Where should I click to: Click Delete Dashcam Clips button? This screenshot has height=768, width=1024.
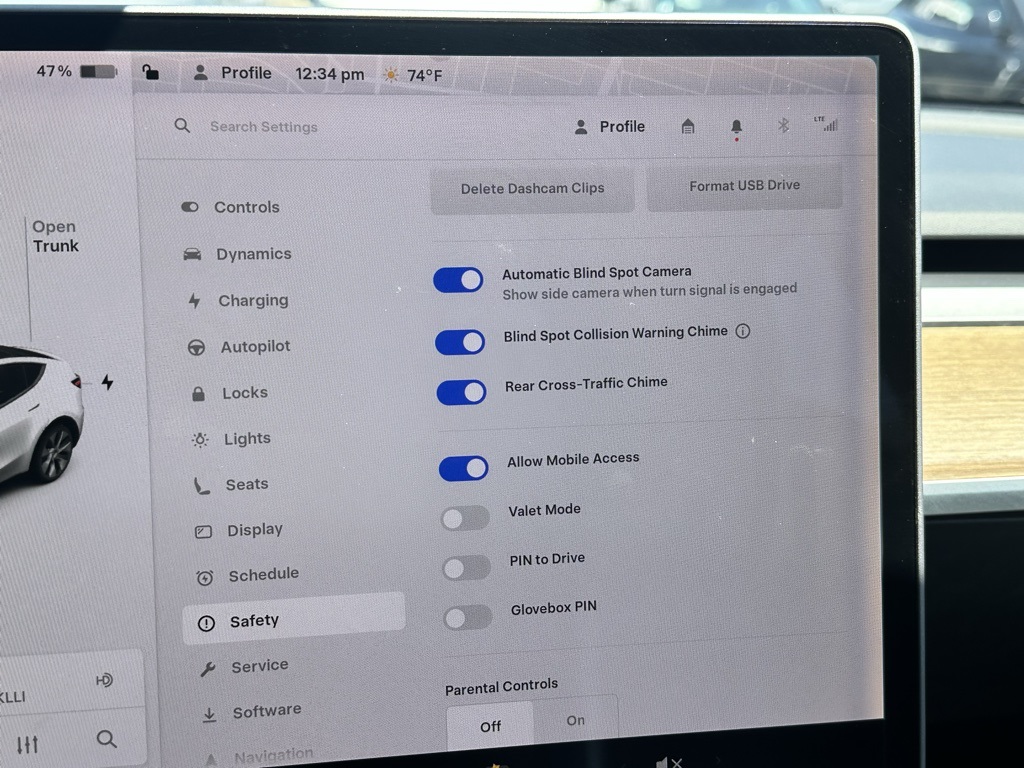[x=532, y=189]
